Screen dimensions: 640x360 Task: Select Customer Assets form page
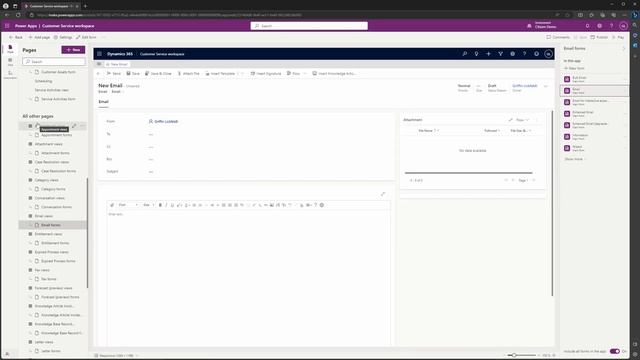click(58, 72)
